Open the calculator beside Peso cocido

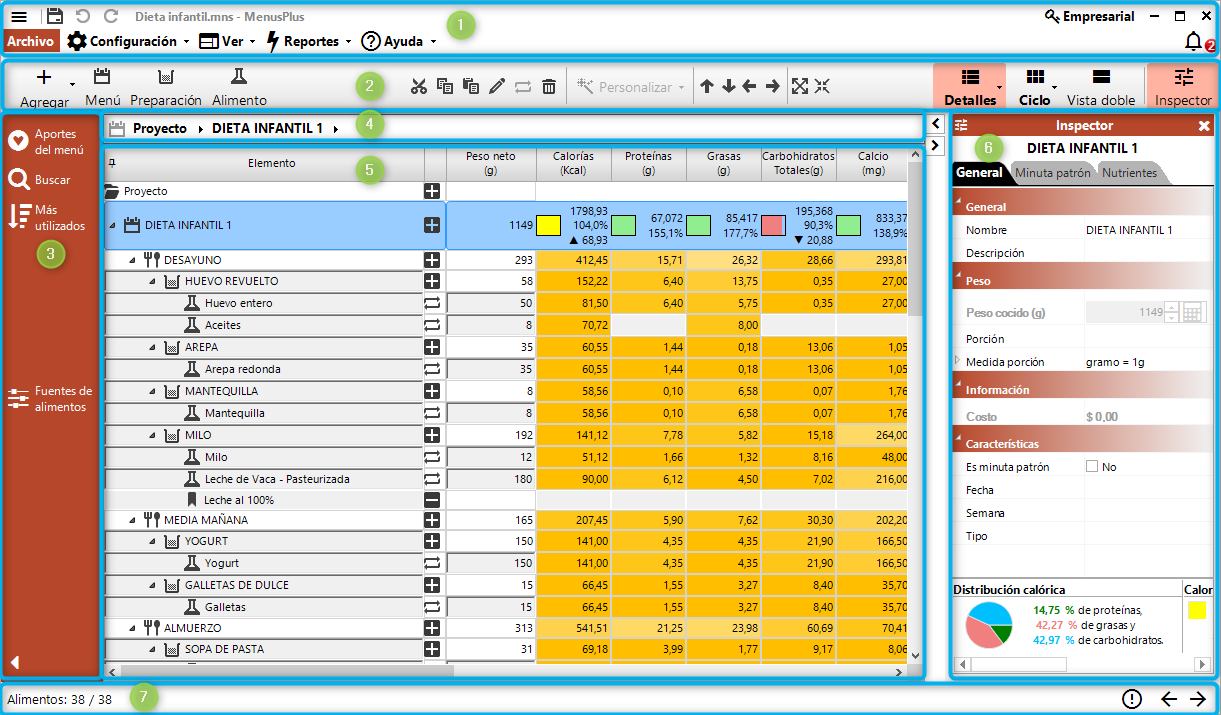point(1193,313)
